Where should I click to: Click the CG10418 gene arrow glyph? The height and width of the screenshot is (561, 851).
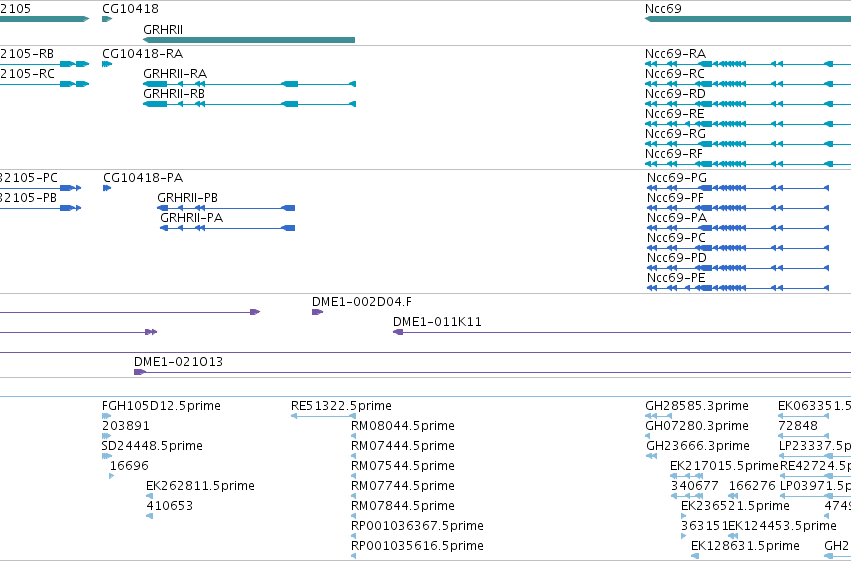(107, 19)
